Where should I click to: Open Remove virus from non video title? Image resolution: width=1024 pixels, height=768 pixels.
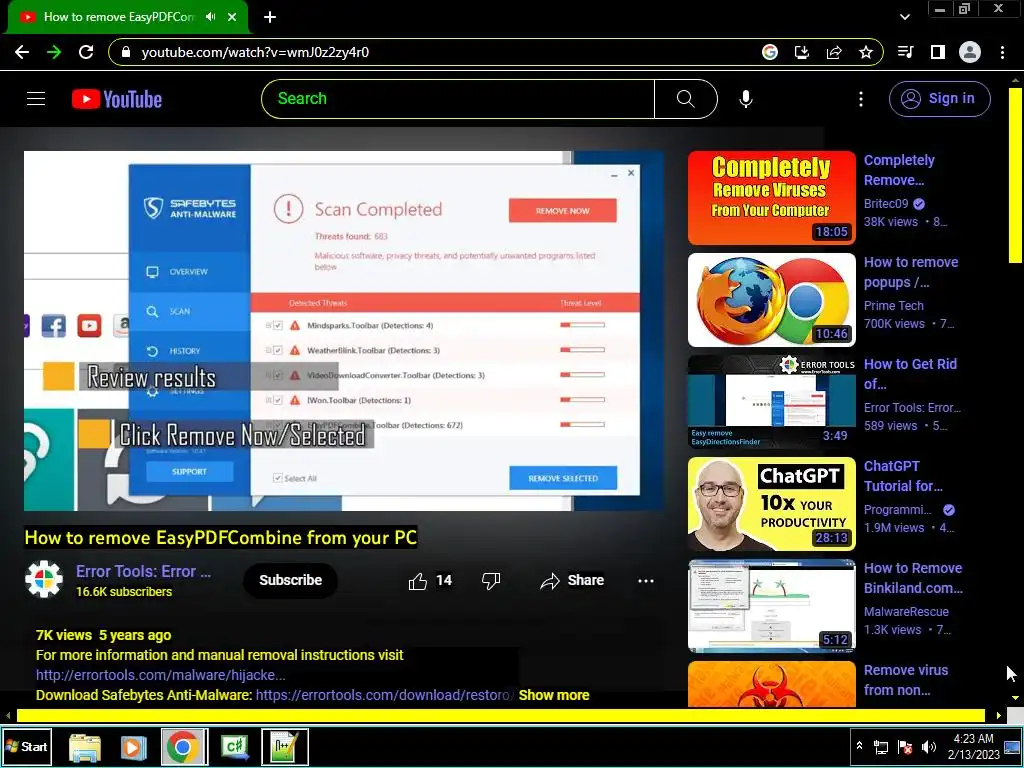[906, 680]
